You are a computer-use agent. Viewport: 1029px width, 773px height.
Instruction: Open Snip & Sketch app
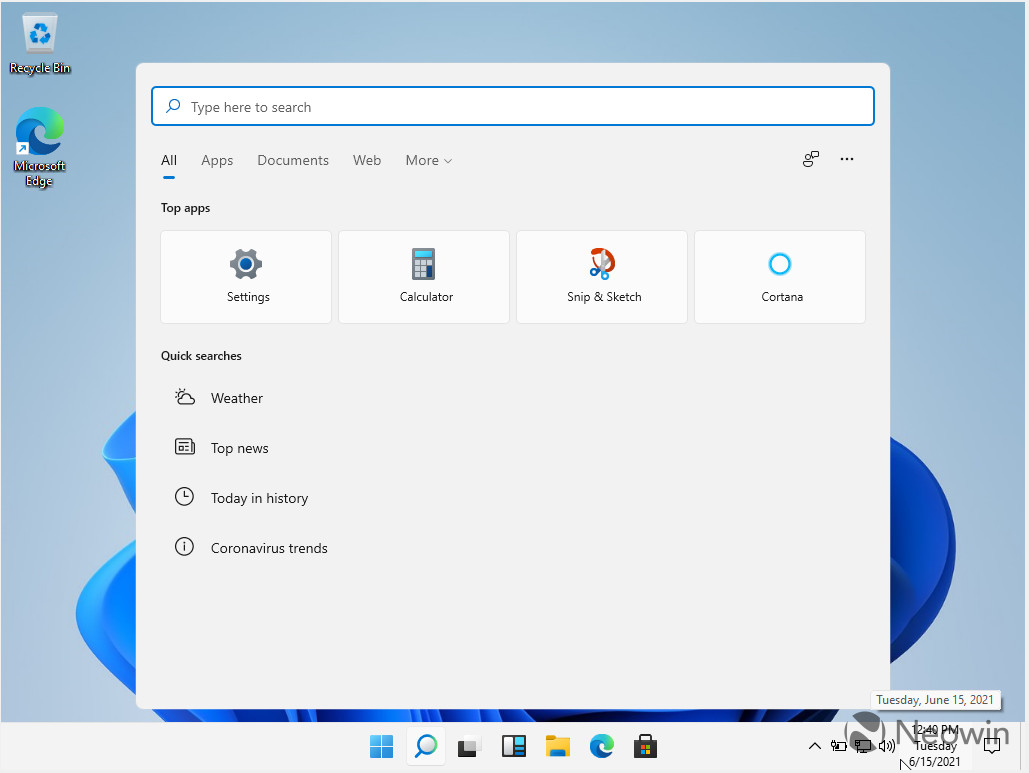tap(602, 277)
